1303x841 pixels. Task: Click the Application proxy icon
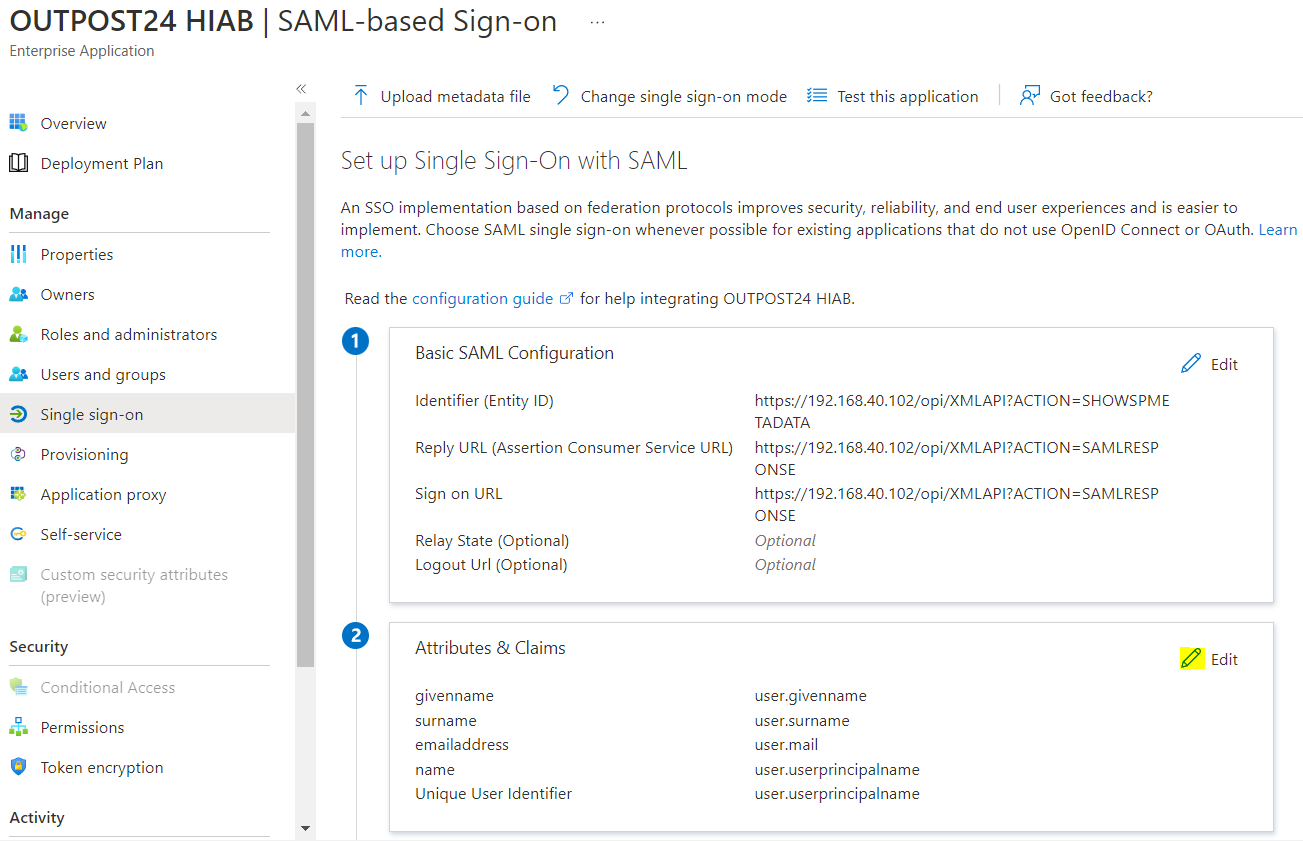click(x=18, y=494)
